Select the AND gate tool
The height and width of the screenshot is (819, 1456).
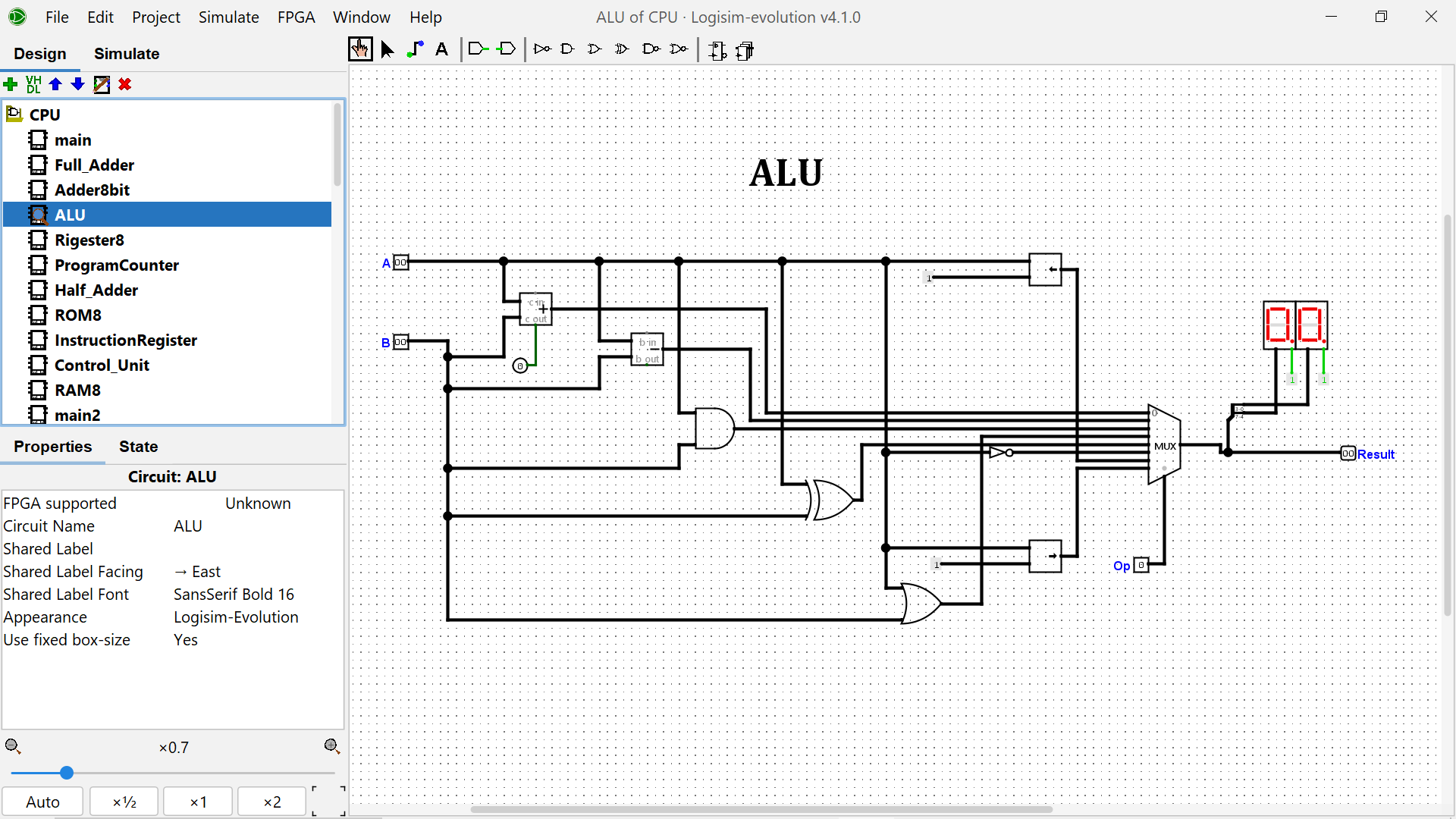(567, 49)
